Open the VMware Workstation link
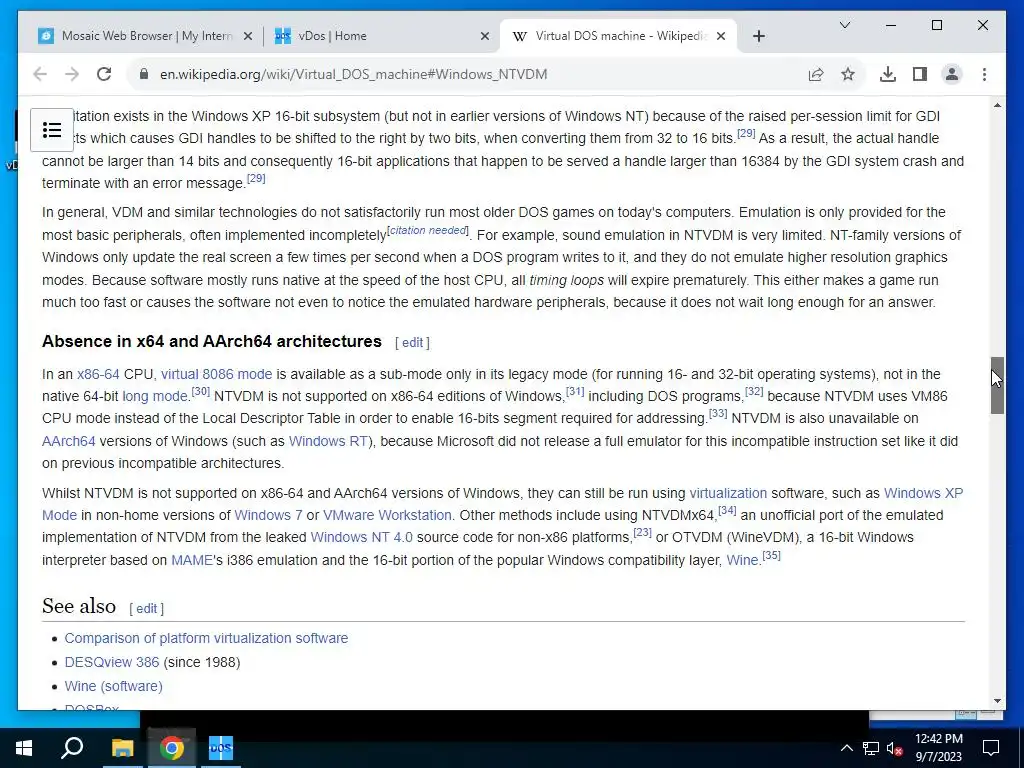This screenshot has width=1024, height=768. [387, 515]
